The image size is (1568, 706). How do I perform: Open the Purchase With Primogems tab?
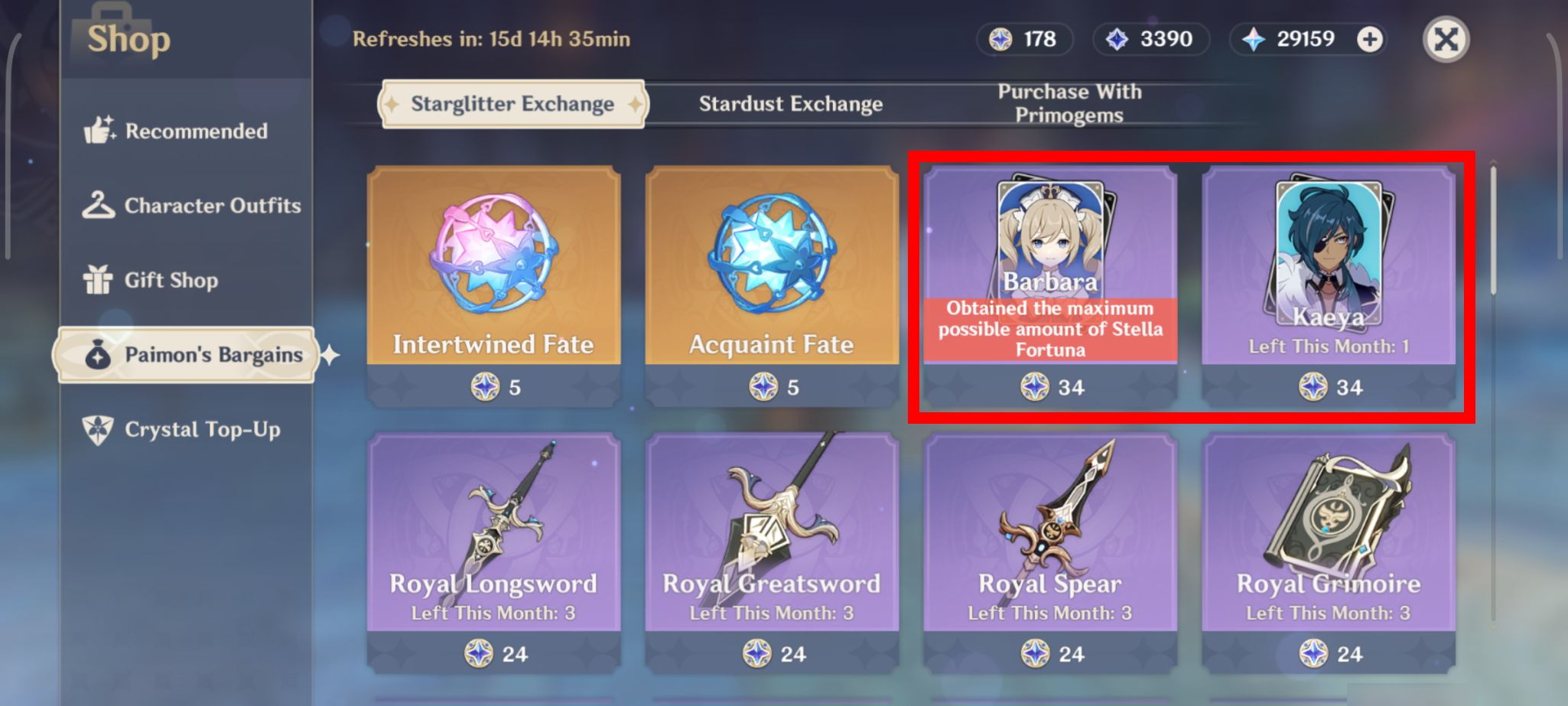coord(1069,103)
